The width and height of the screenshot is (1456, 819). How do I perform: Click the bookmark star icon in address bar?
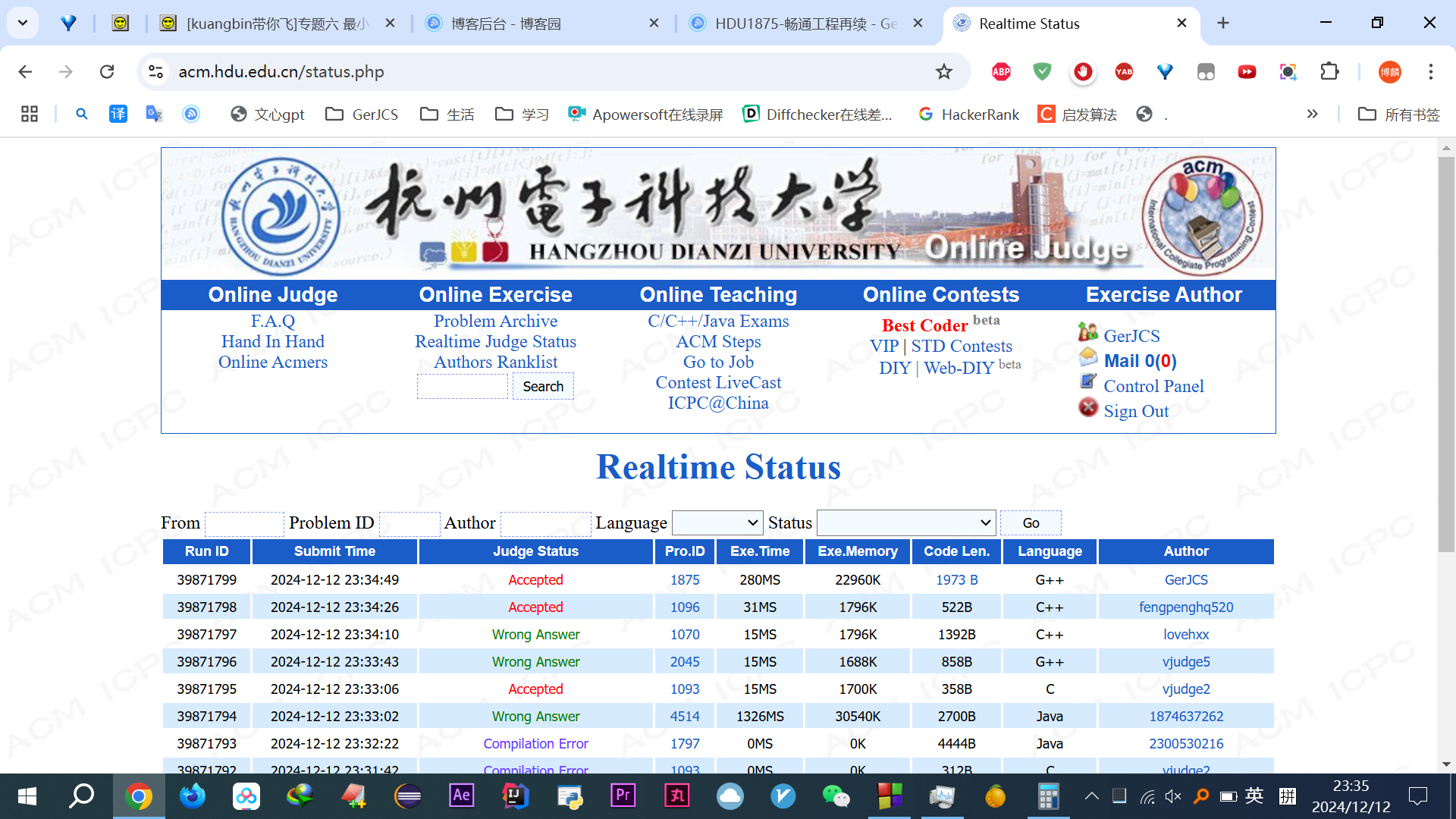pos(943,71)
